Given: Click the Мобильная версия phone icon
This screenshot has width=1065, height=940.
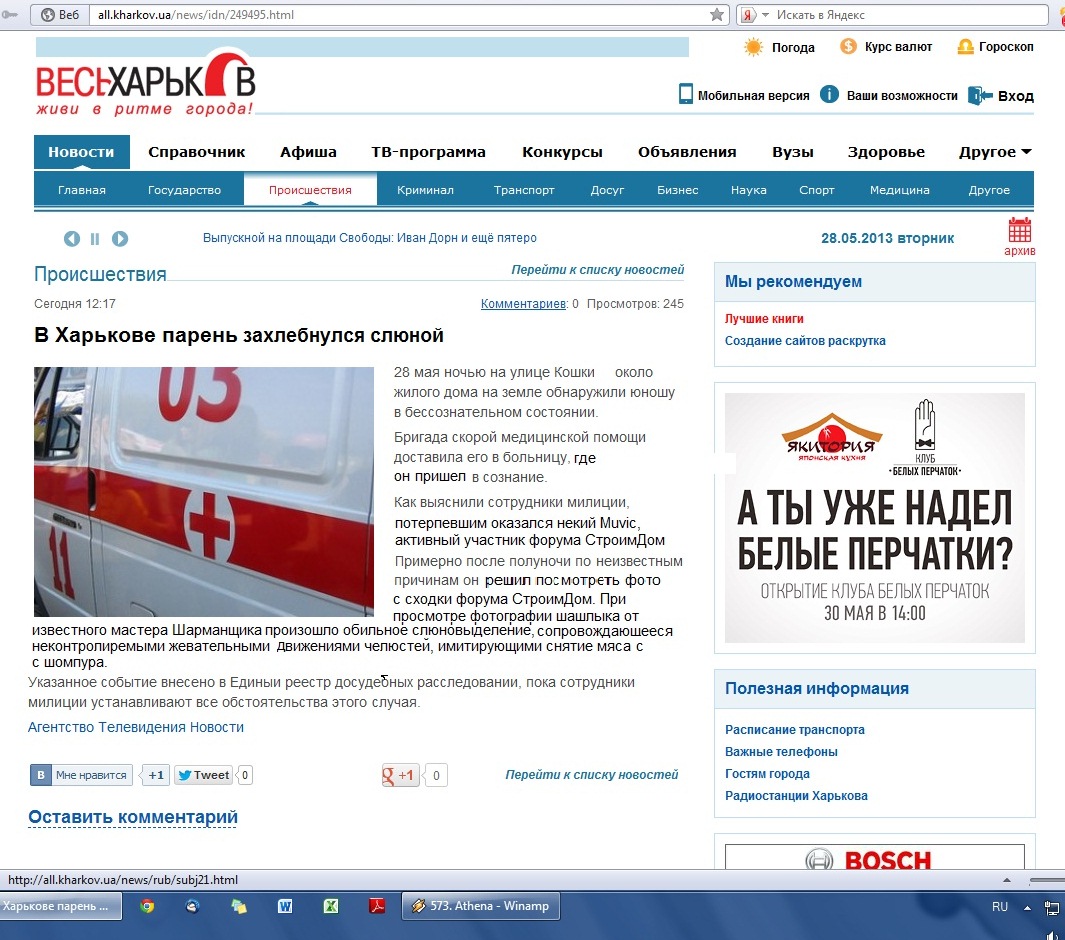Looking at the screenshot, I should pyautogui.click(x=686, y=94).
